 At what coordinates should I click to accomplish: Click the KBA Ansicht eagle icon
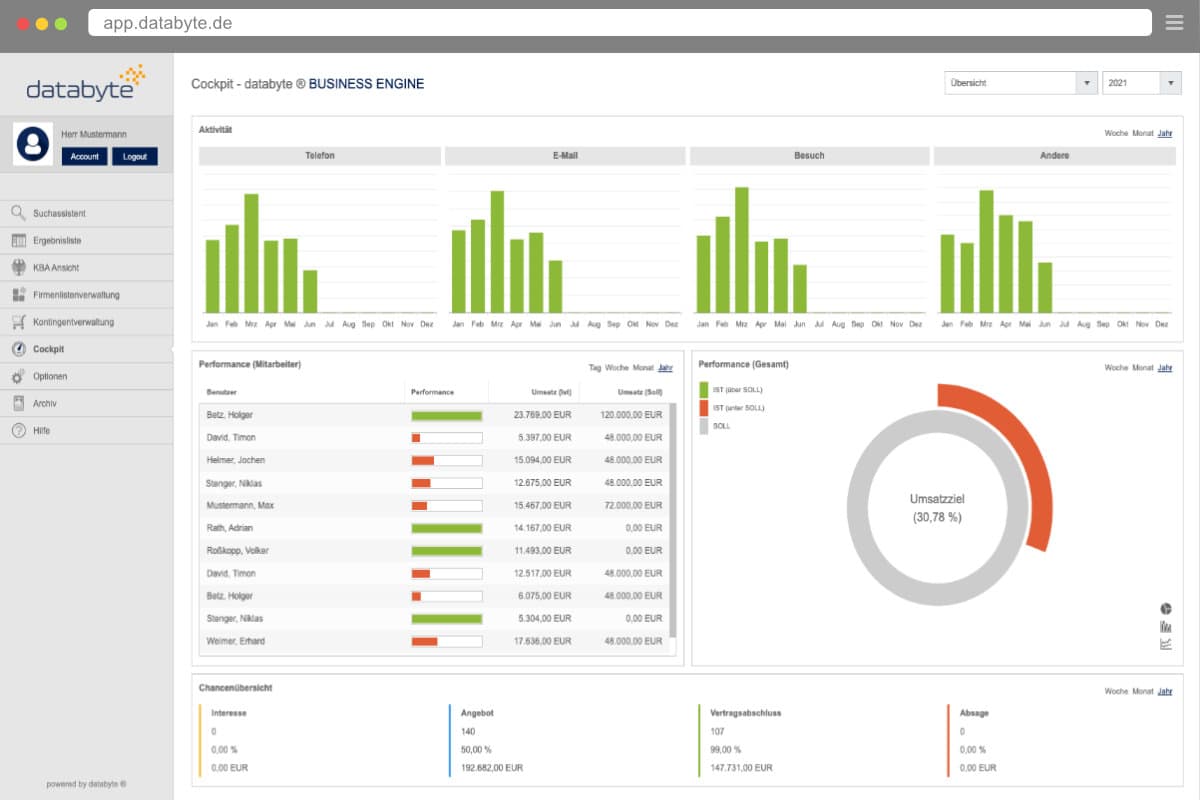pyautogui.click(x=18, y=267)
